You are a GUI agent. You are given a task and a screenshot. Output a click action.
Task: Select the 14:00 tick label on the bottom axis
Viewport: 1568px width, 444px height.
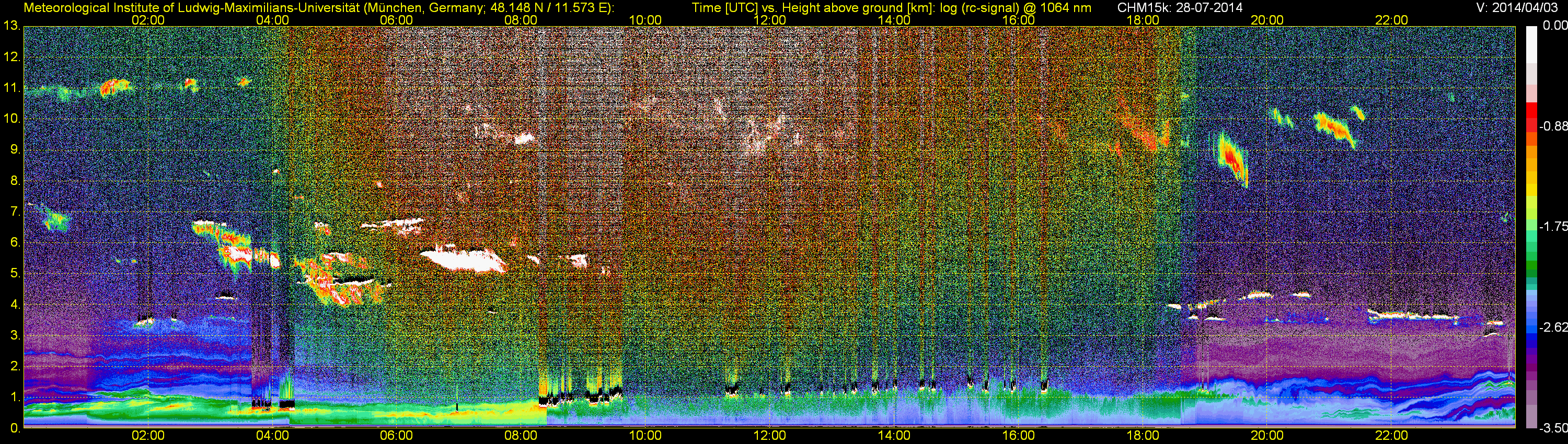(894, 436)
